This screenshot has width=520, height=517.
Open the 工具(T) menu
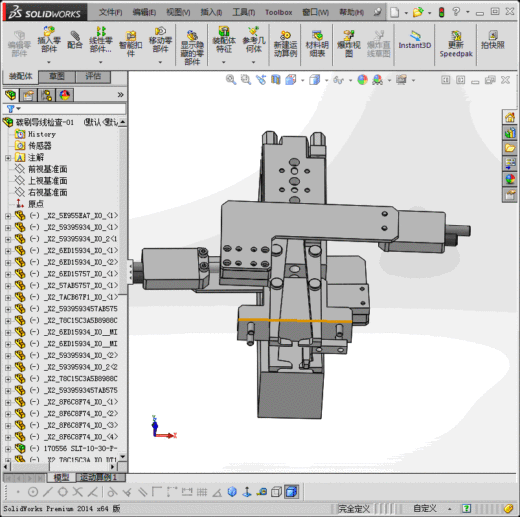tap(244, 12)
